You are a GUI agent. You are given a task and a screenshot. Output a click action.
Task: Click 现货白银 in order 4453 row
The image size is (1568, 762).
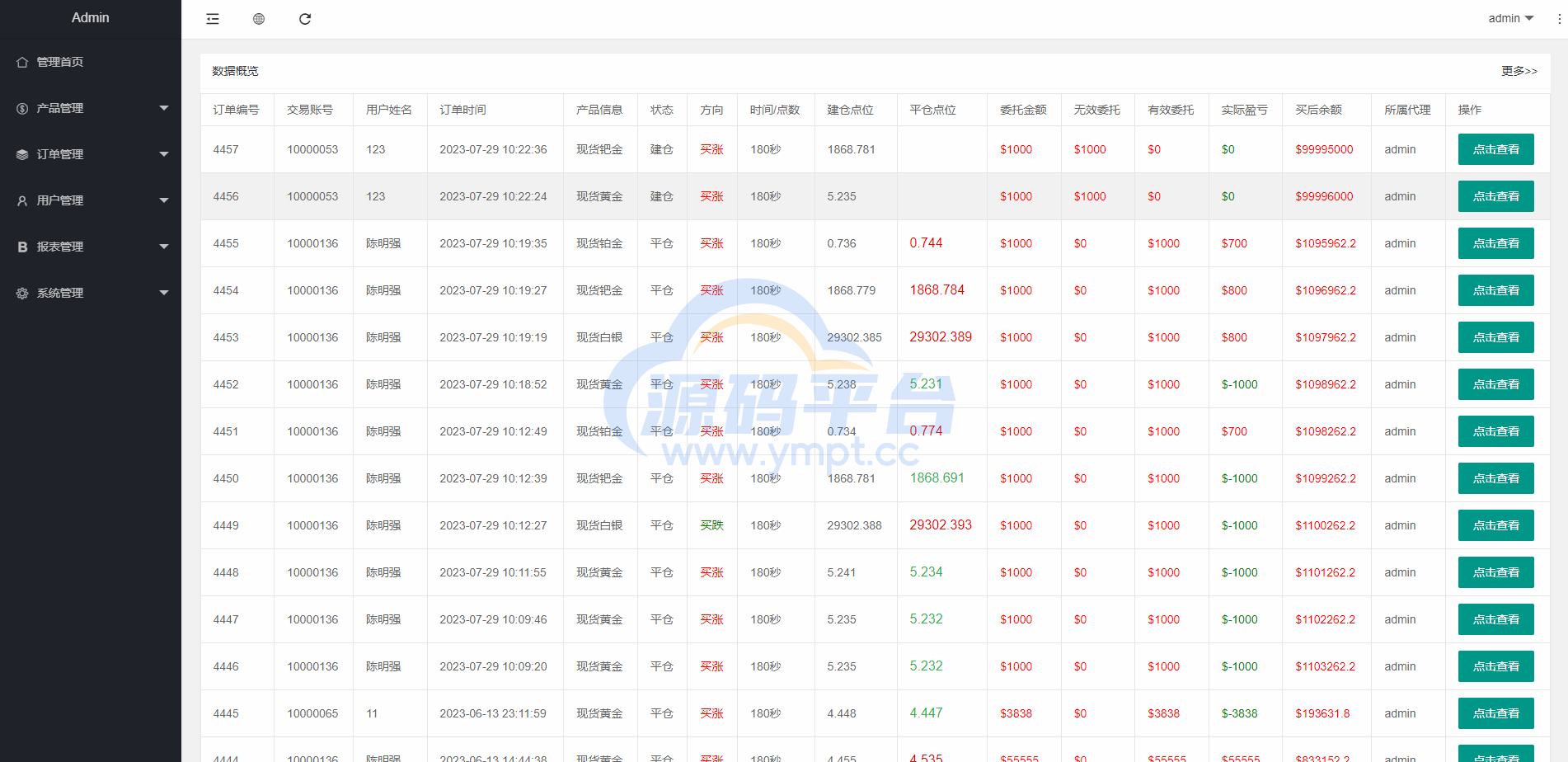click(x=599, y=337)
